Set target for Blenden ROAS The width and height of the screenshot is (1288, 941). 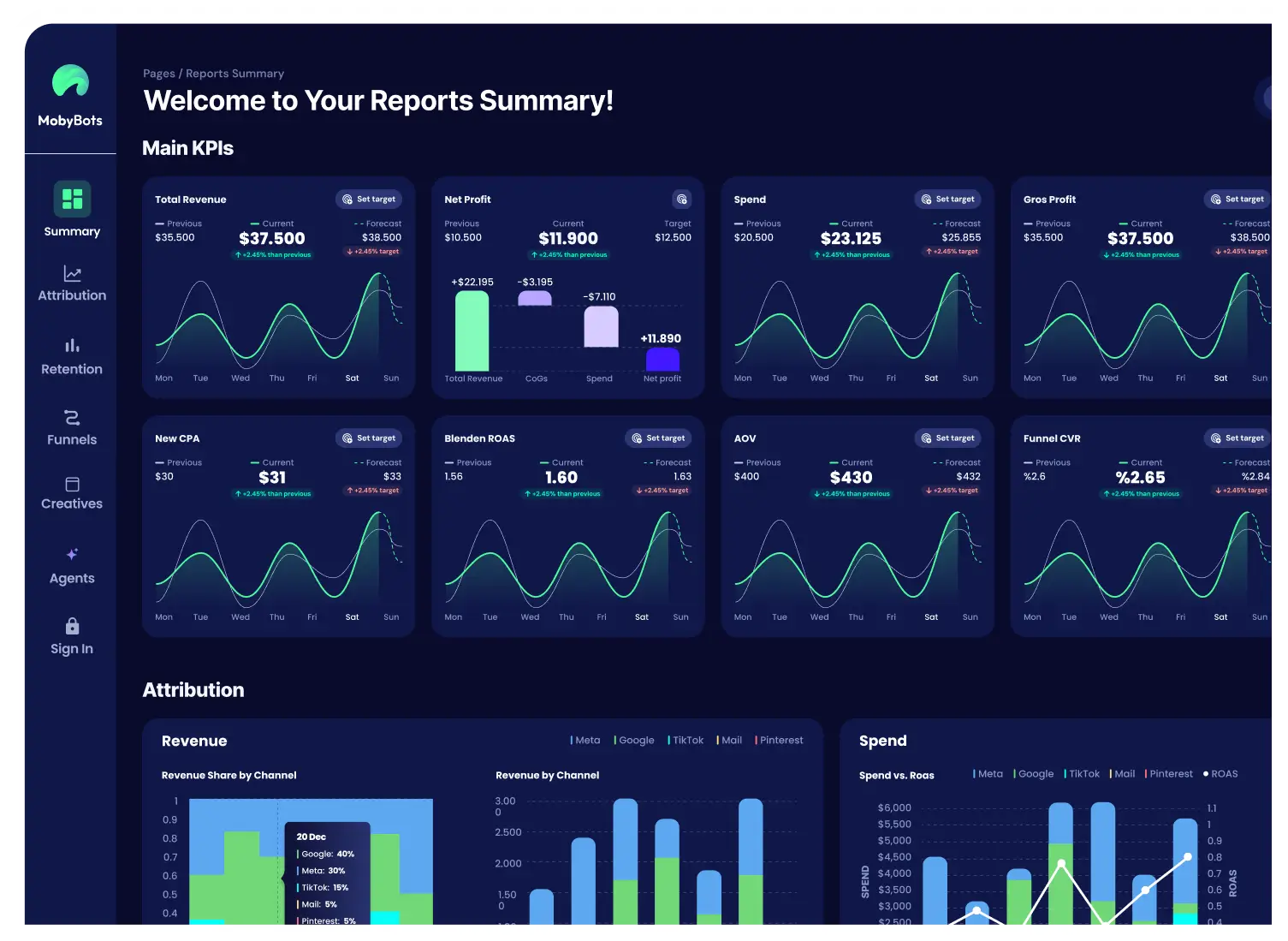coord(658,438)
